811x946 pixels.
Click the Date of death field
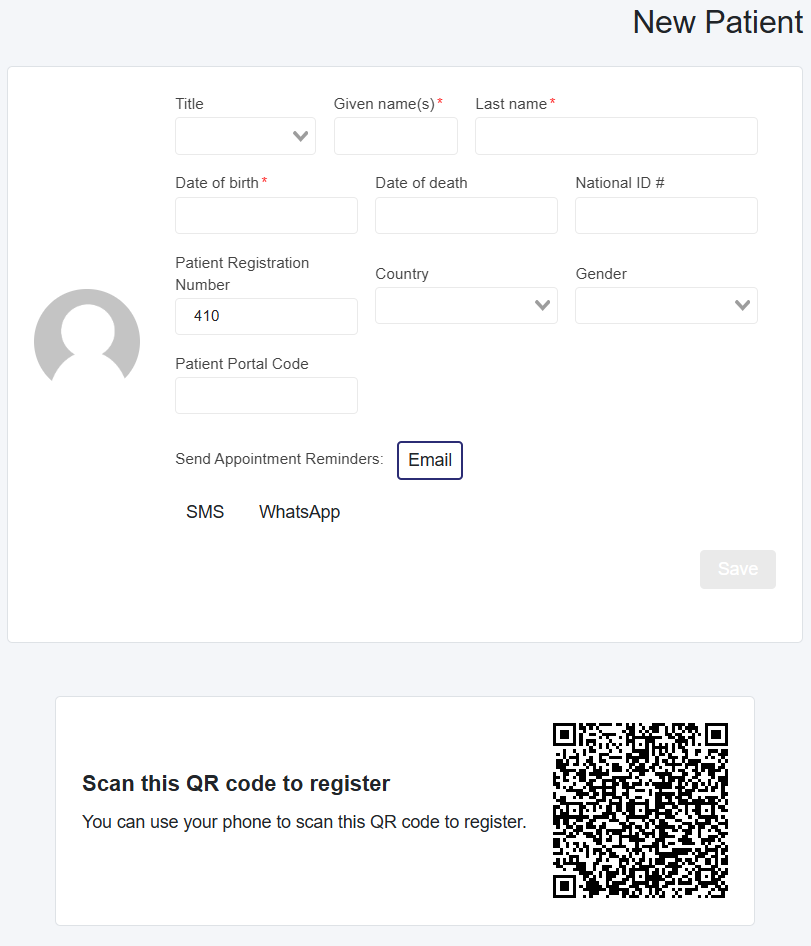point(466,215)
